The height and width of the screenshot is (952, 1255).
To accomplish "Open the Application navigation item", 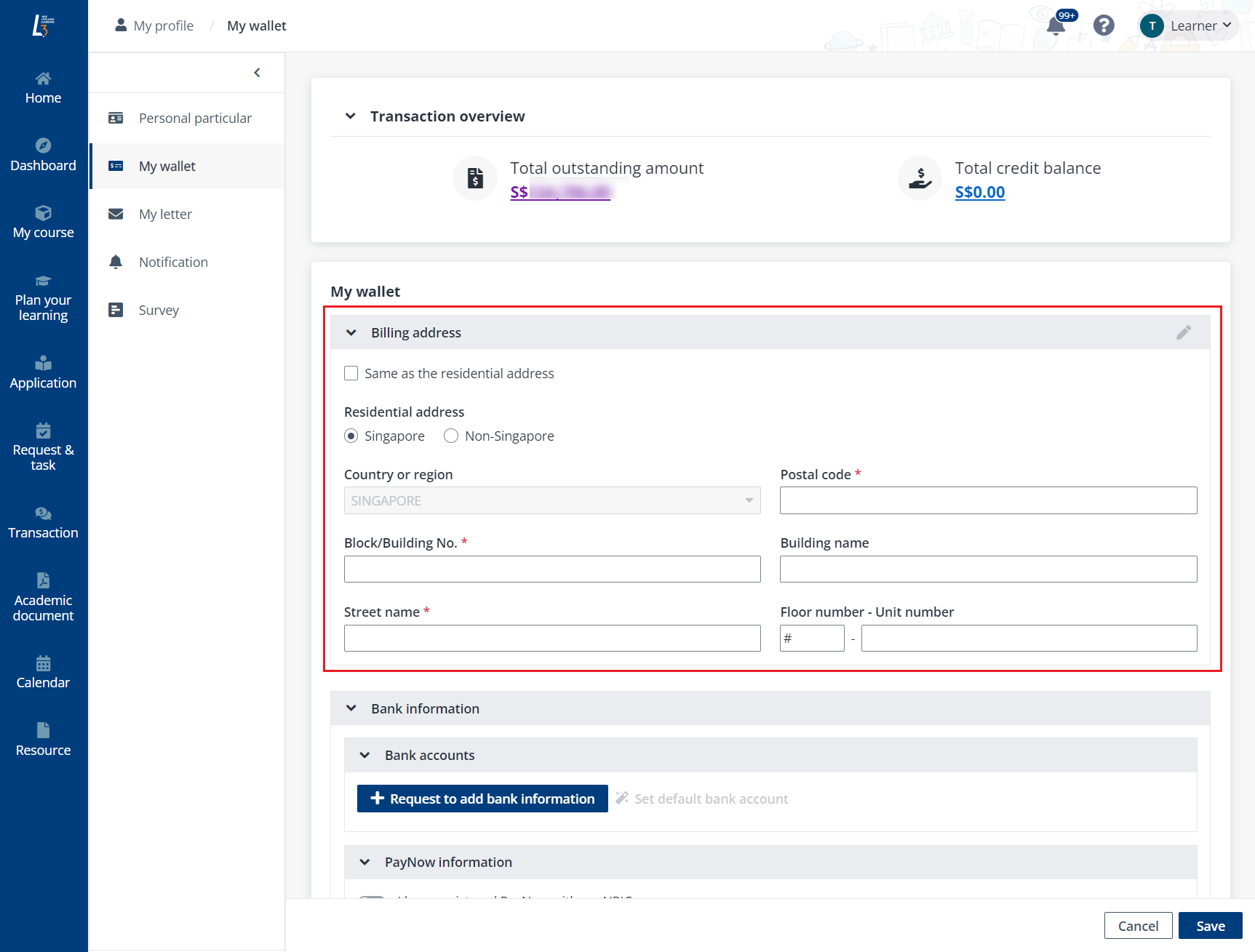I will pos(43,373).
